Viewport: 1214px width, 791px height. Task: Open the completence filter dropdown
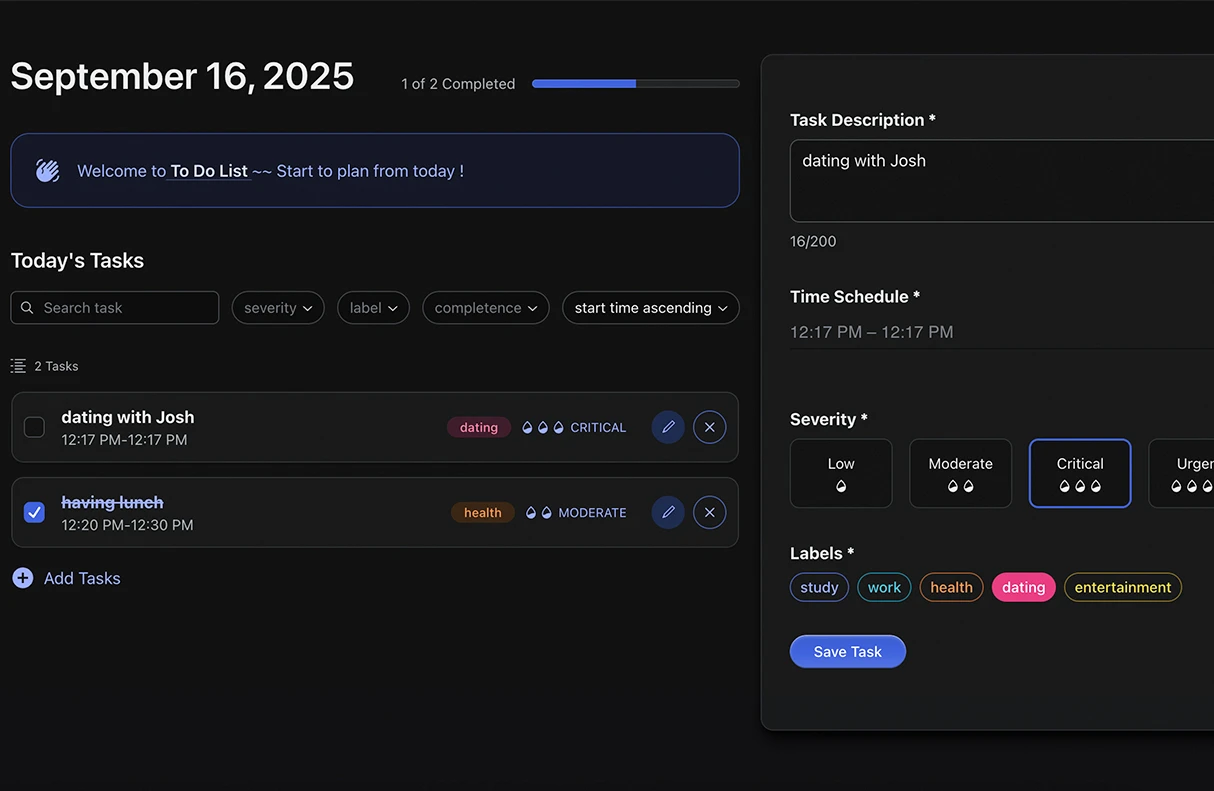pyautogui.click(x=486, y=308)
